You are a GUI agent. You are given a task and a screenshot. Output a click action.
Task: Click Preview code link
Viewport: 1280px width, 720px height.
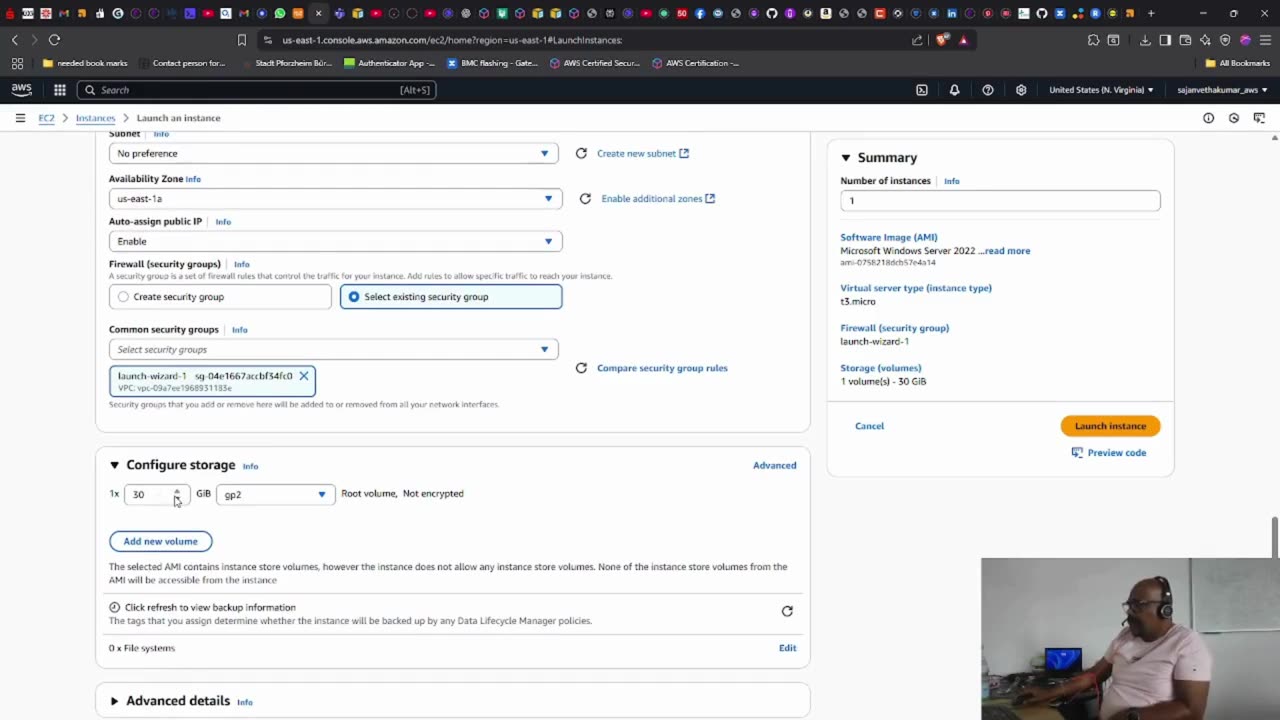[x=1109, y=453]
